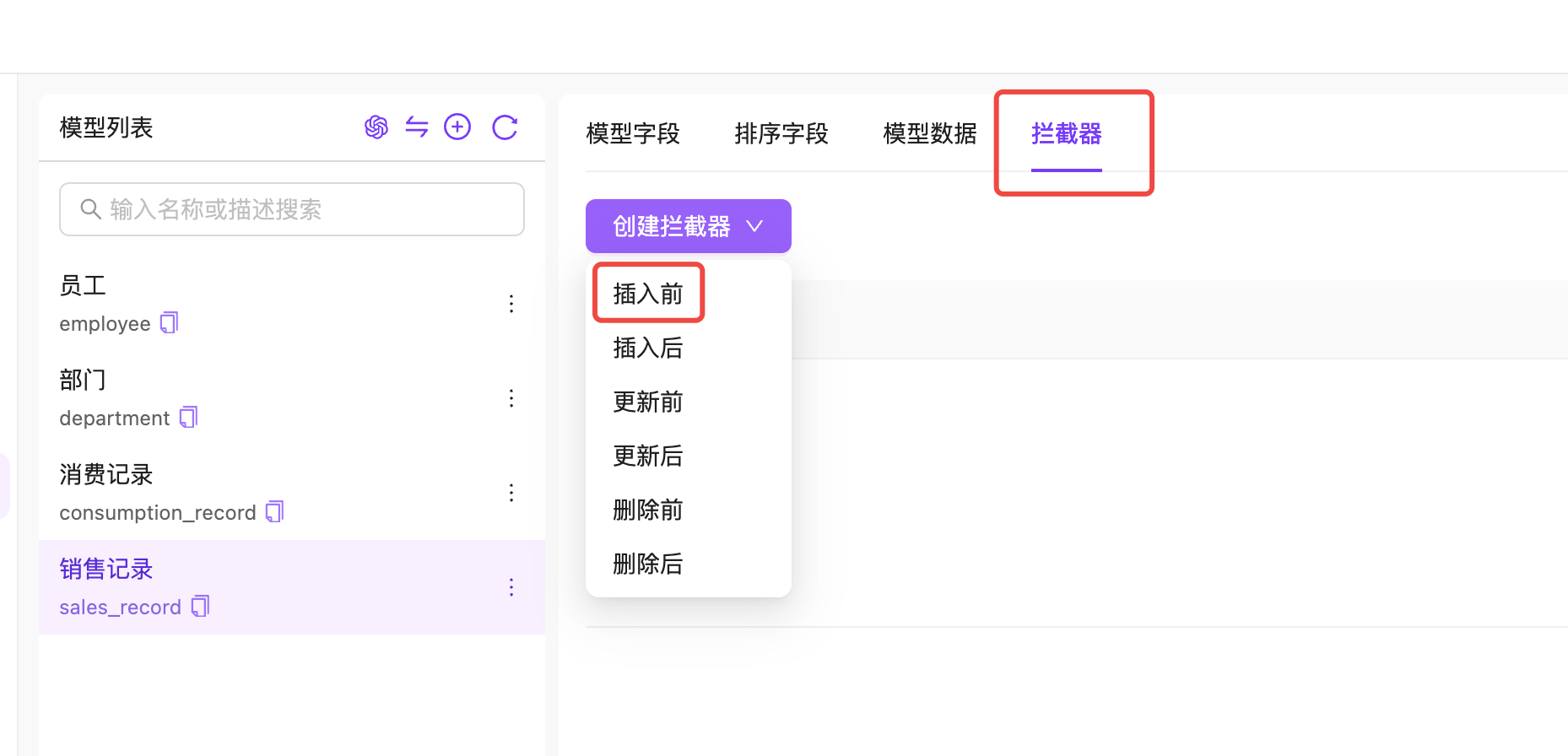Focus the name or description search field
1568x756 pixels.
[x=292, y=209]
